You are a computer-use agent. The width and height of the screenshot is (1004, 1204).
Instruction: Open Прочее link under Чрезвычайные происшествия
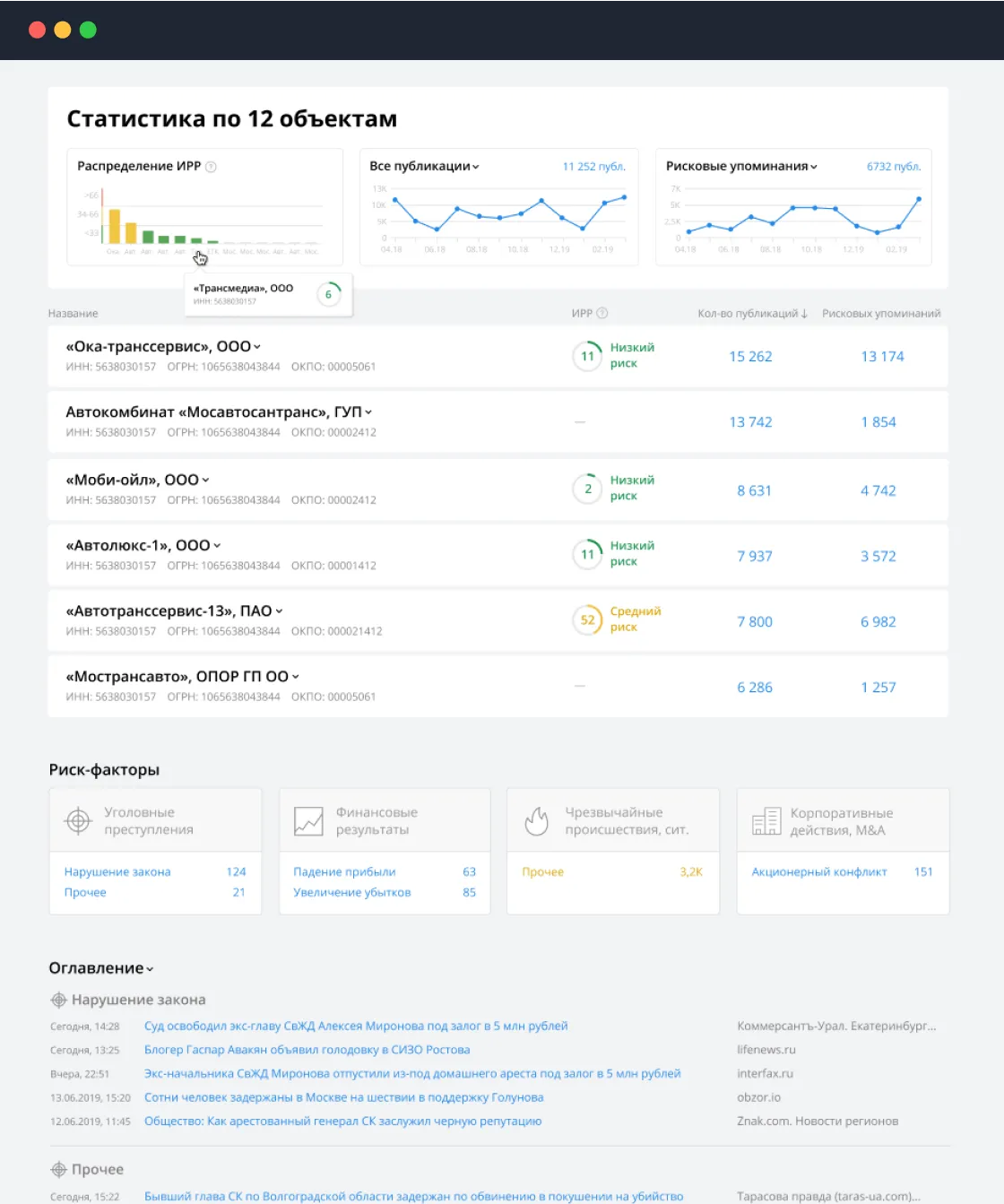click(543, 871)
